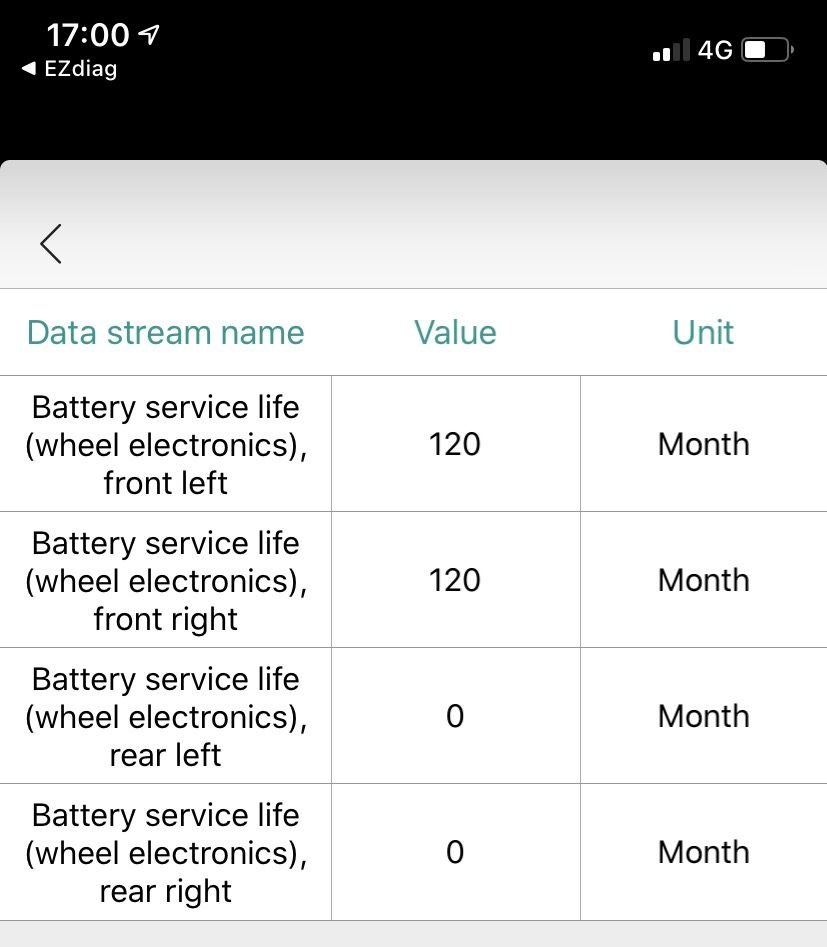Open front left battery service life row
The width and height of the screenshot is (827, 947).
coord(165,445)
